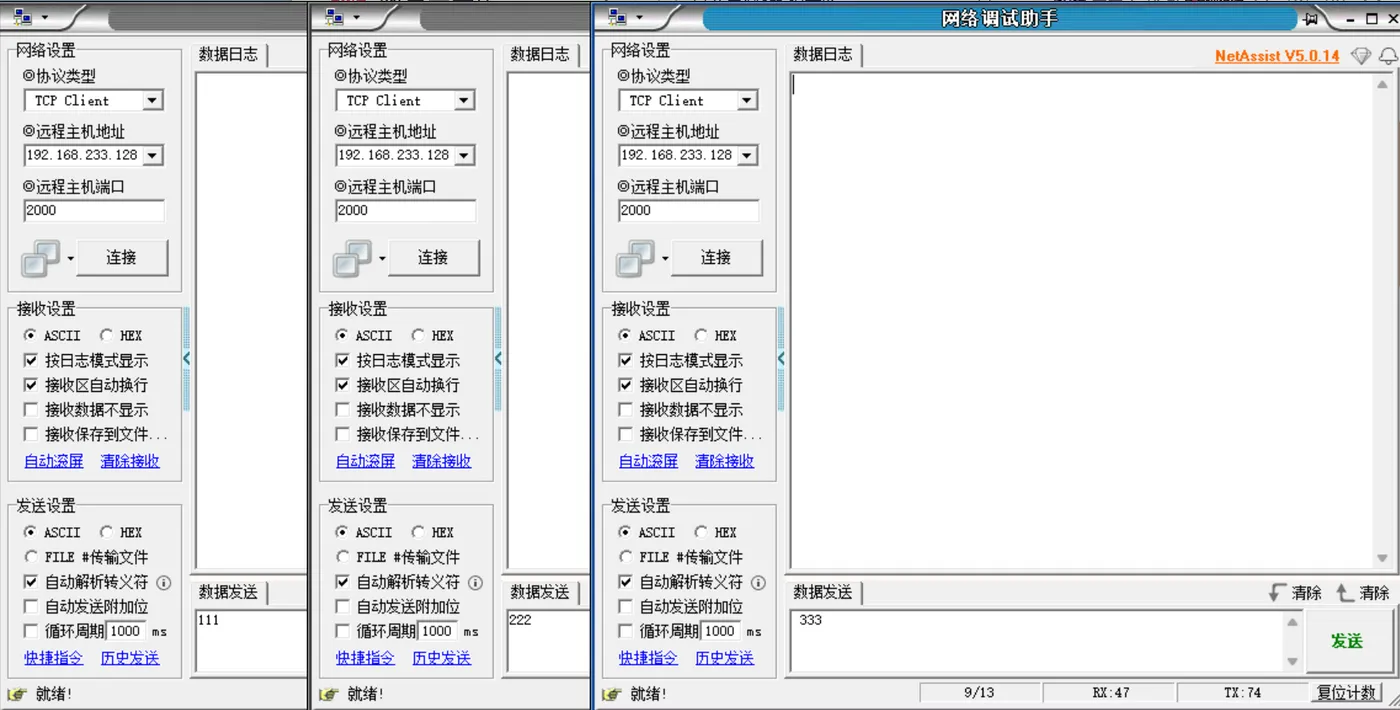The width and height of the screenshot is (1400, 710).
Task: Switch to 数据日志 tab in the right window
Action: 823,55
